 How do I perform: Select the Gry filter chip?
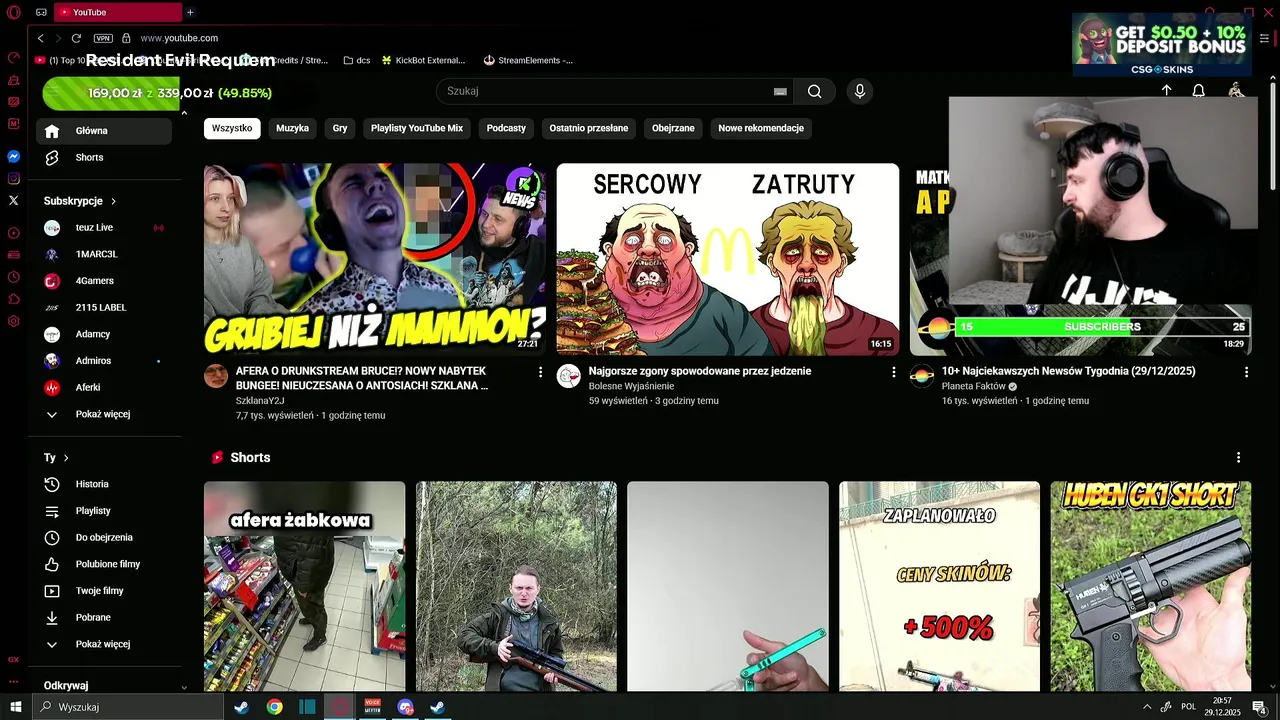(340, 128)
